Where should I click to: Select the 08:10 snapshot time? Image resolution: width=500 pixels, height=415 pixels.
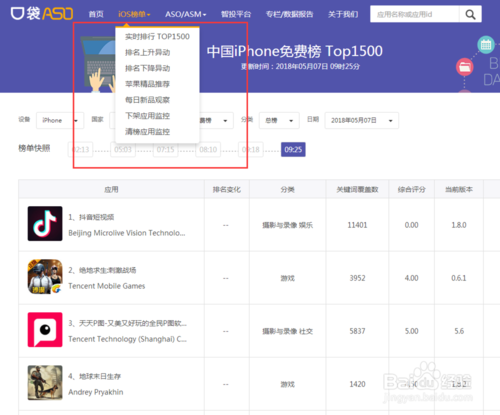pyautogui.click(x=208, y=149)
